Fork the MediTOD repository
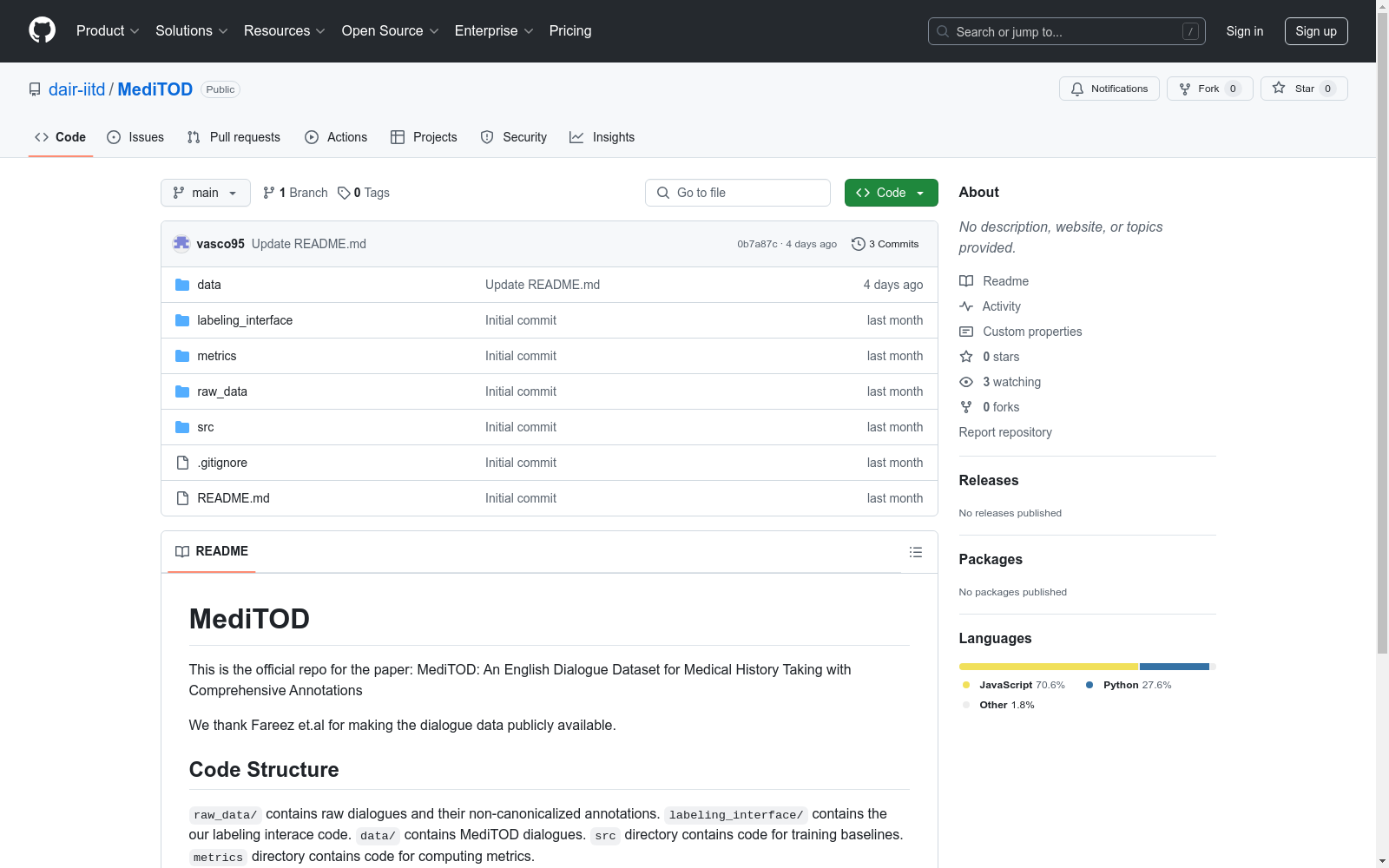This screenshot has width=1389, height=868. [1210, 89]
